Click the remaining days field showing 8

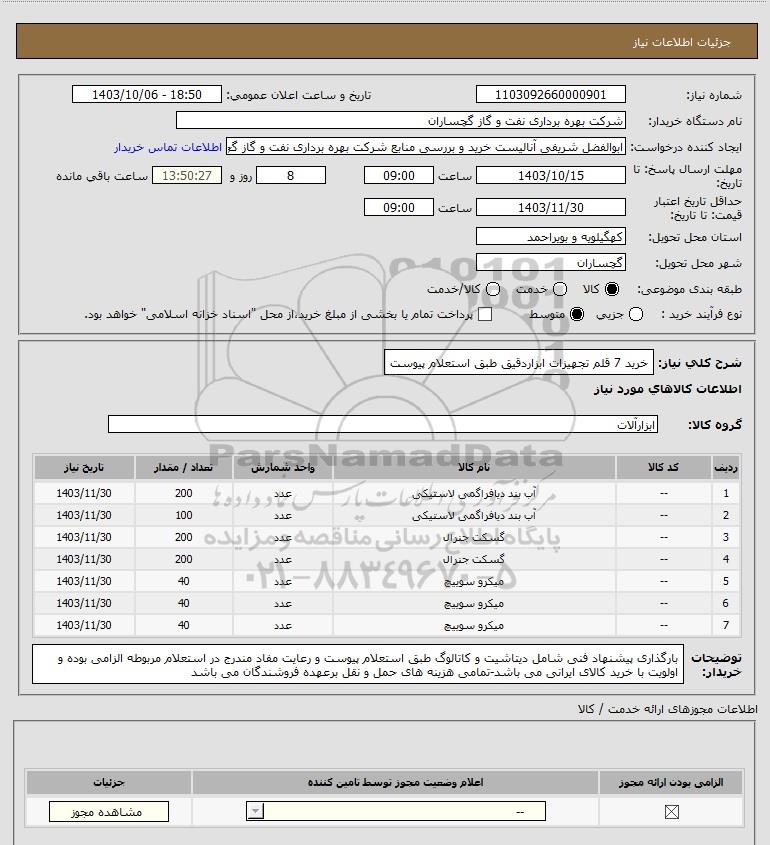coord(290,176)
